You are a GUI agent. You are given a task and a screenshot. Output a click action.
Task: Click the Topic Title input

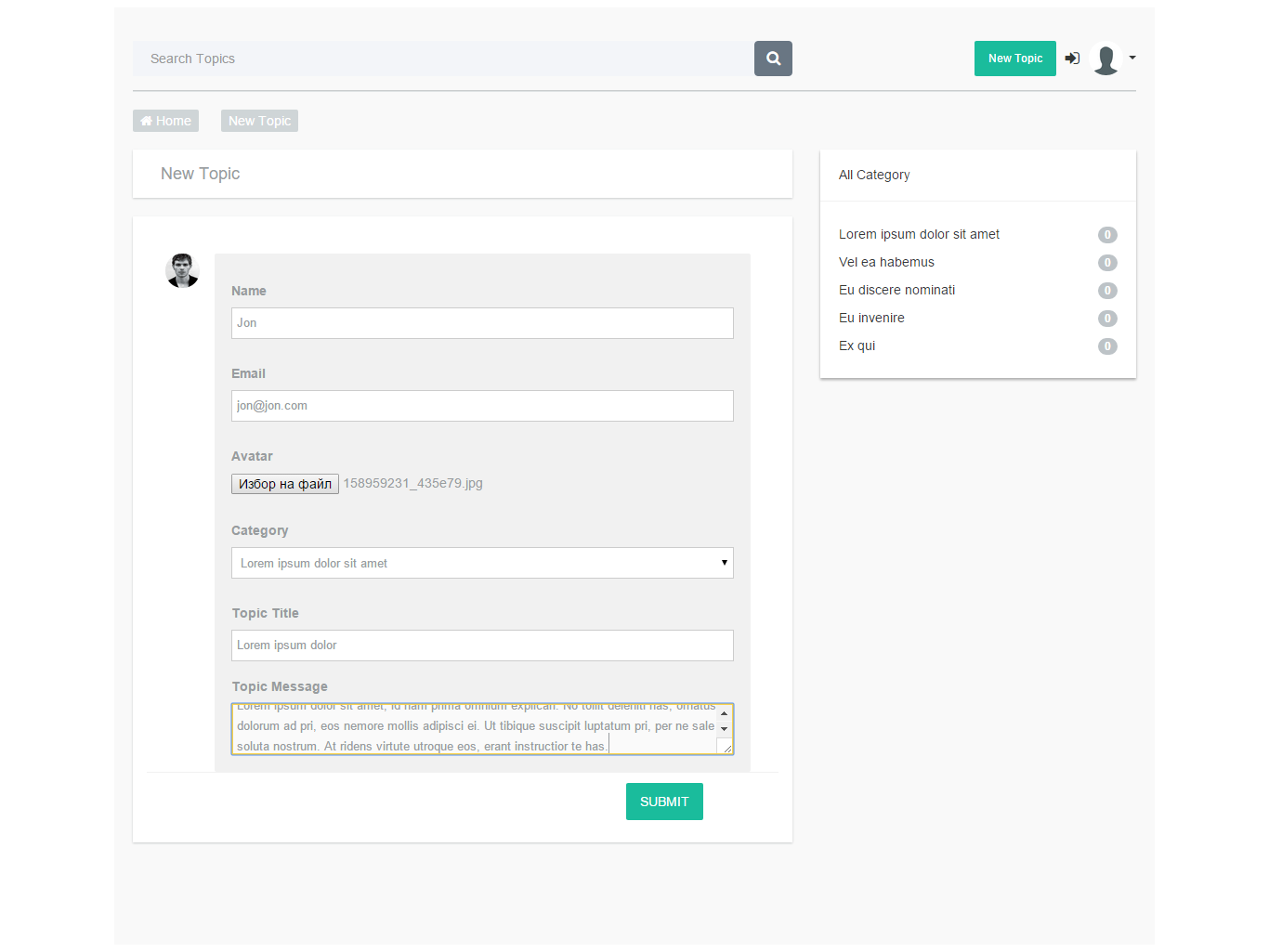coord(481,646)
